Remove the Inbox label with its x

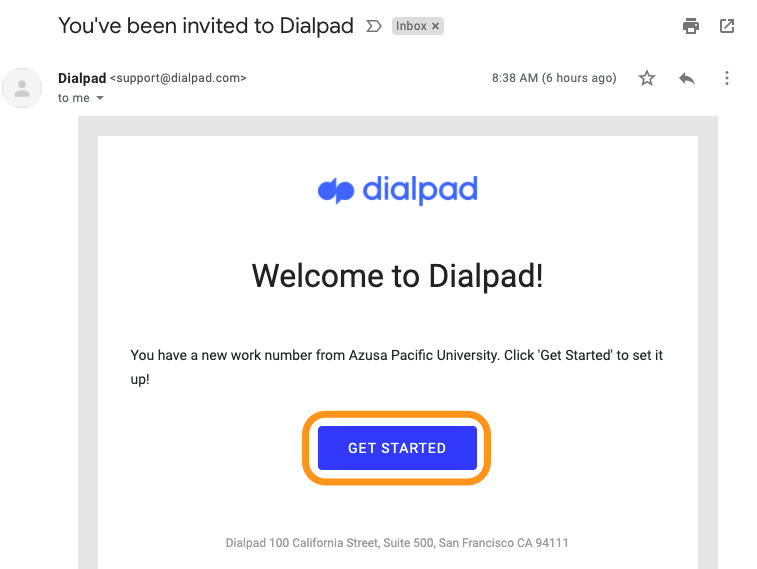tap(435, 26)
